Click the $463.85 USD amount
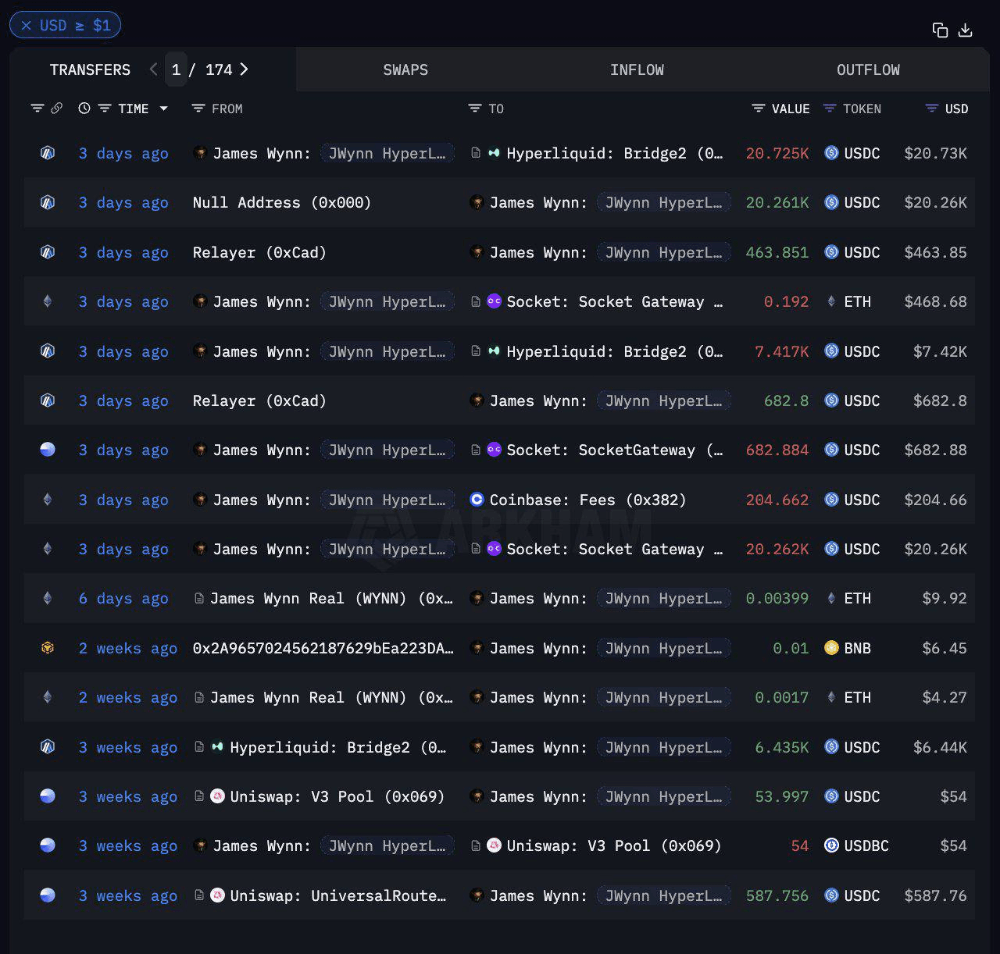This screenshot has width=1000, height=954. click(x=936, y=253)
